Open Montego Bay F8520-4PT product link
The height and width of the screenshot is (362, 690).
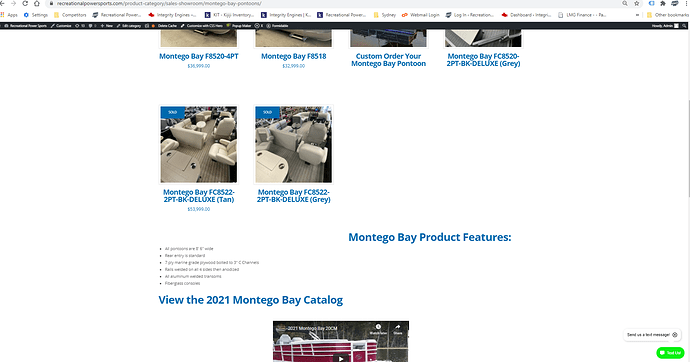[199, 56]
